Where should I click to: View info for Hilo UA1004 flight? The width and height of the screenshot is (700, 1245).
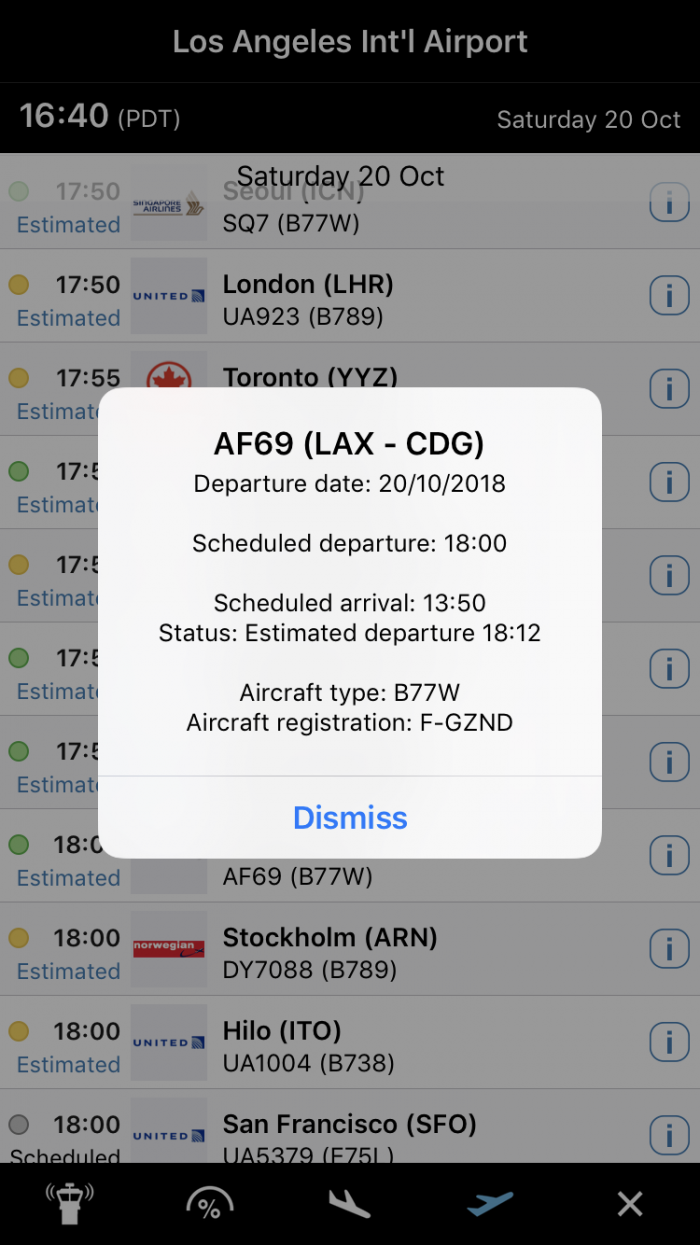[669, 1042]
